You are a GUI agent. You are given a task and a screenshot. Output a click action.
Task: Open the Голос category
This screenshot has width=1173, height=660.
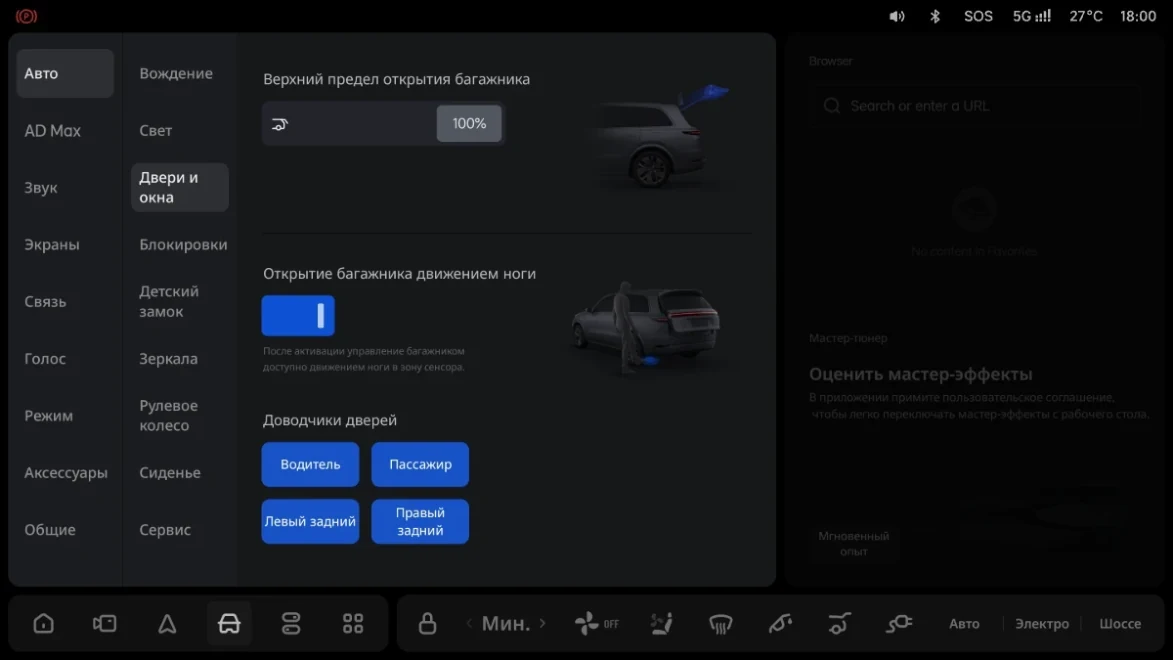tap(45, 358)
